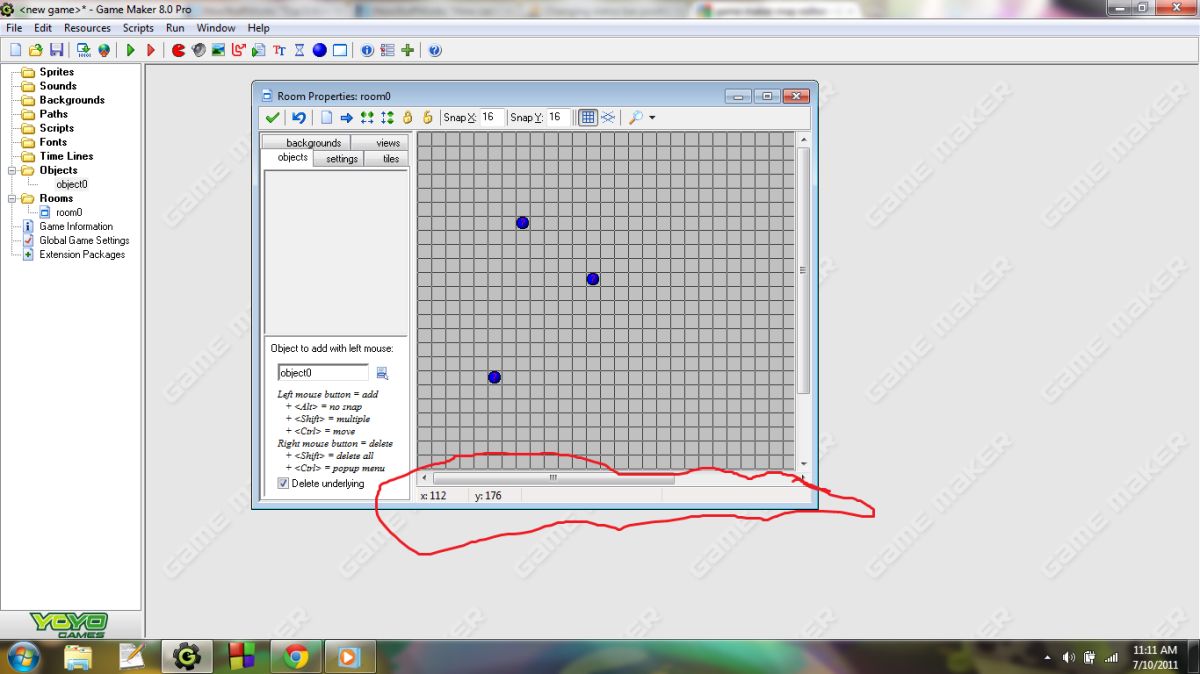
Task: Open the Run menu
Action: 175,28
